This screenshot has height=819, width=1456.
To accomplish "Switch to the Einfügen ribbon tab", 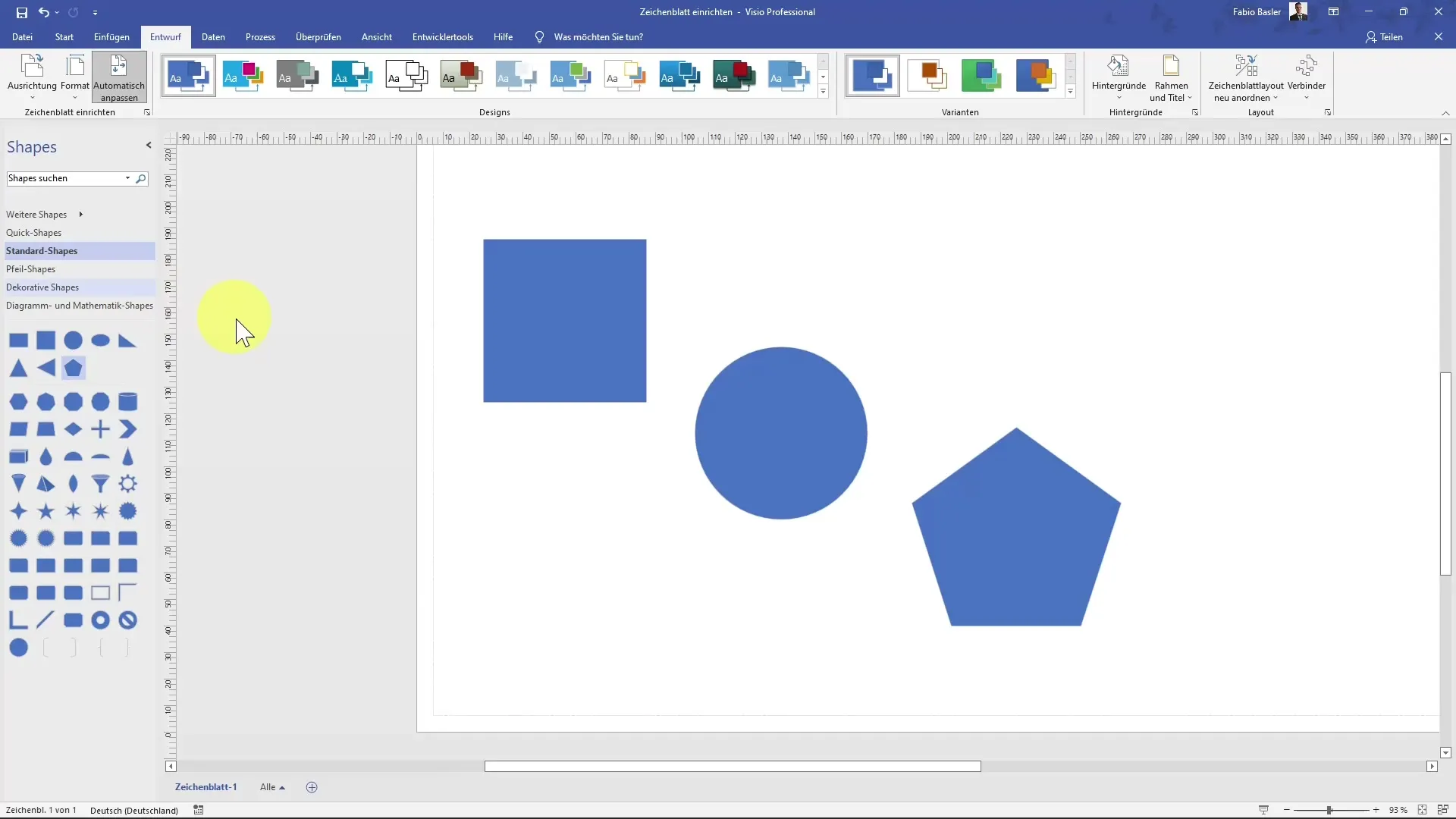I will (x=111, y=37).
